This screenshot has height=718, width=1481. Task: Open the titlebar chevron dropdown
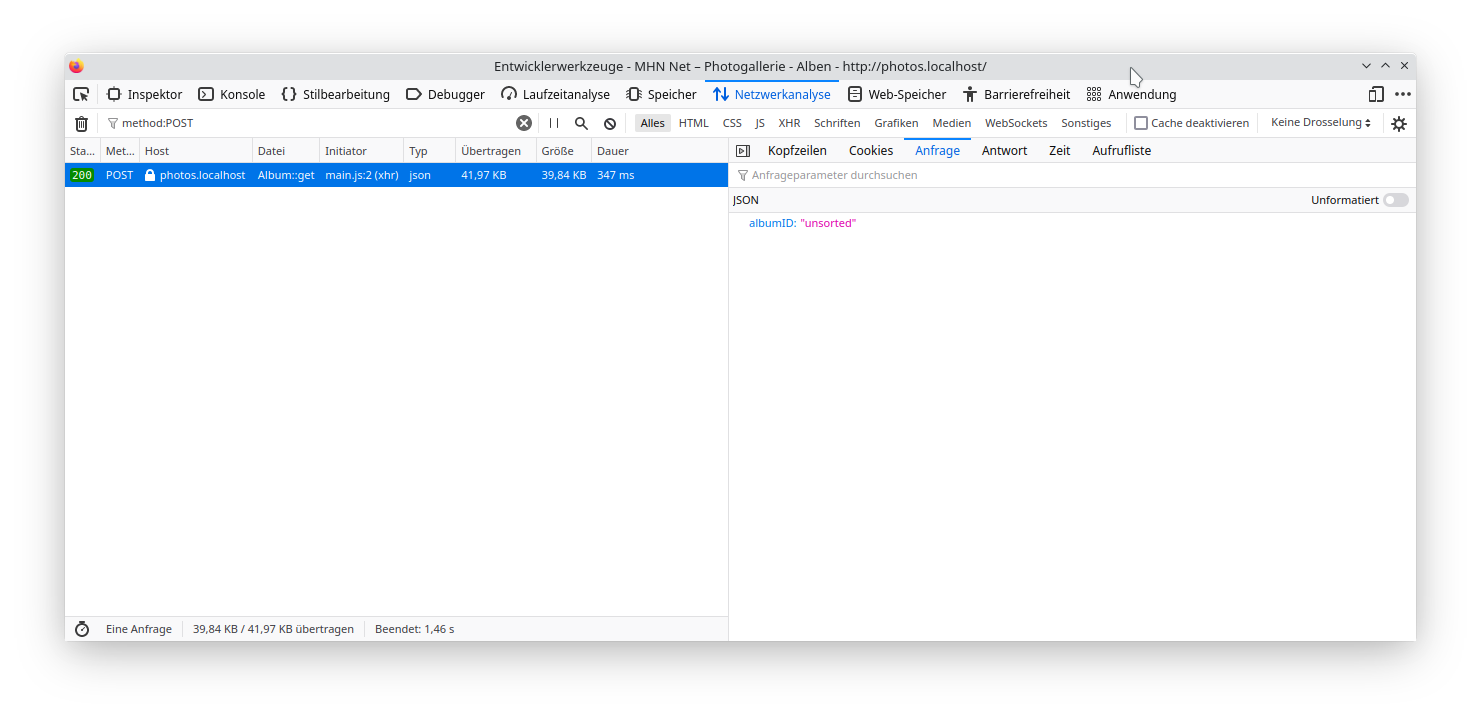point(1366,65)
